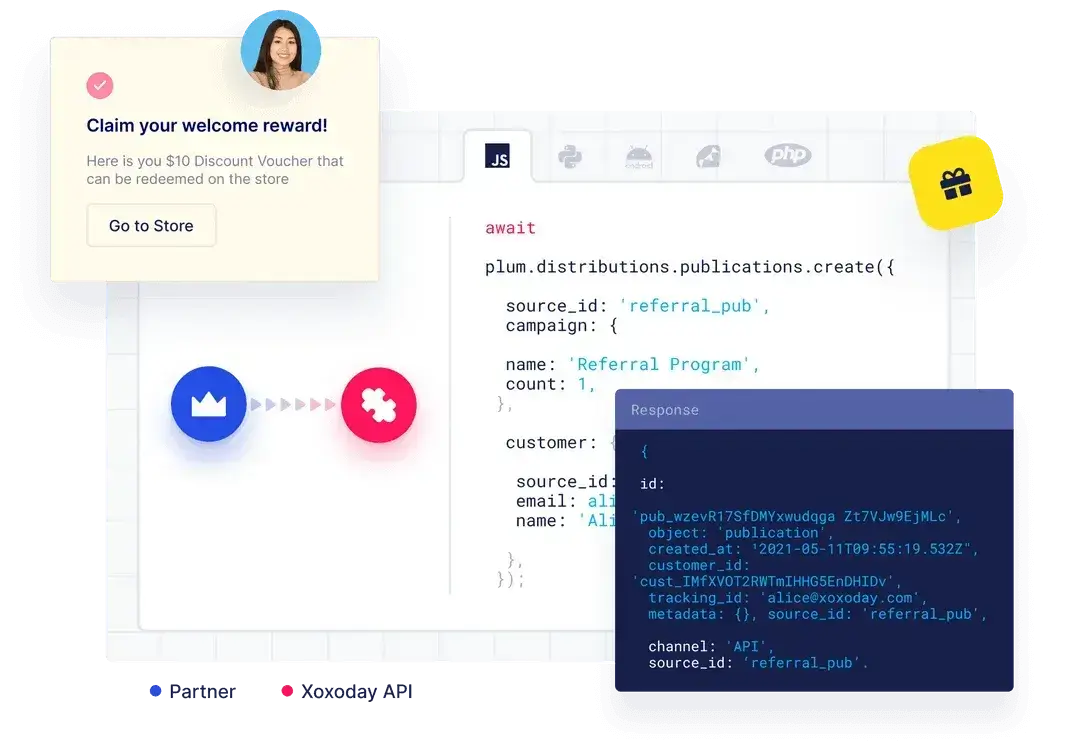1080x745 pixels.
Task: Select the horse logo language tab
Action: (x=708, y=156)
